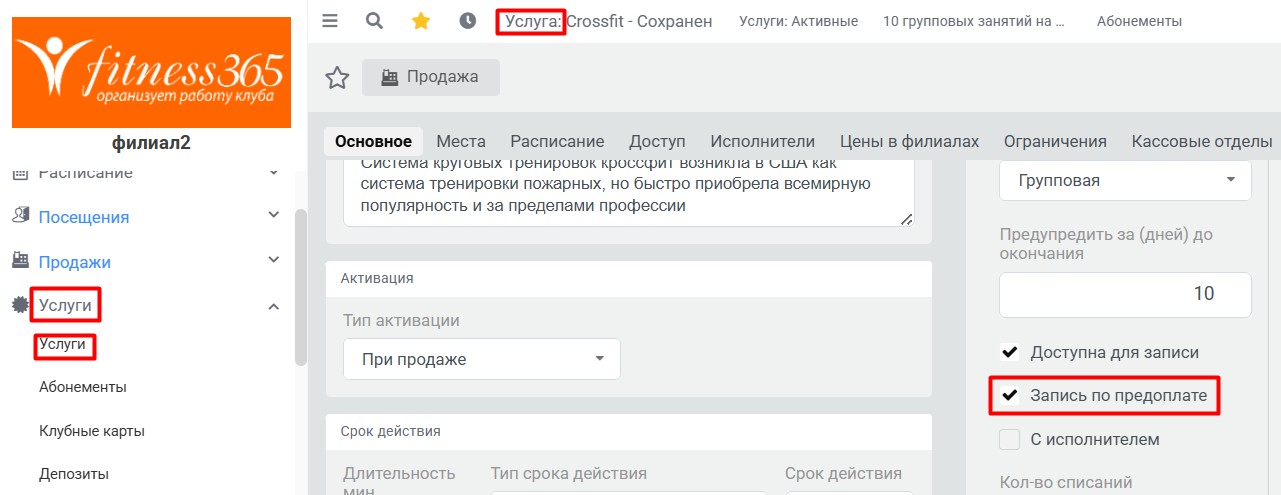Click the Продажа button

click(430, 77)
